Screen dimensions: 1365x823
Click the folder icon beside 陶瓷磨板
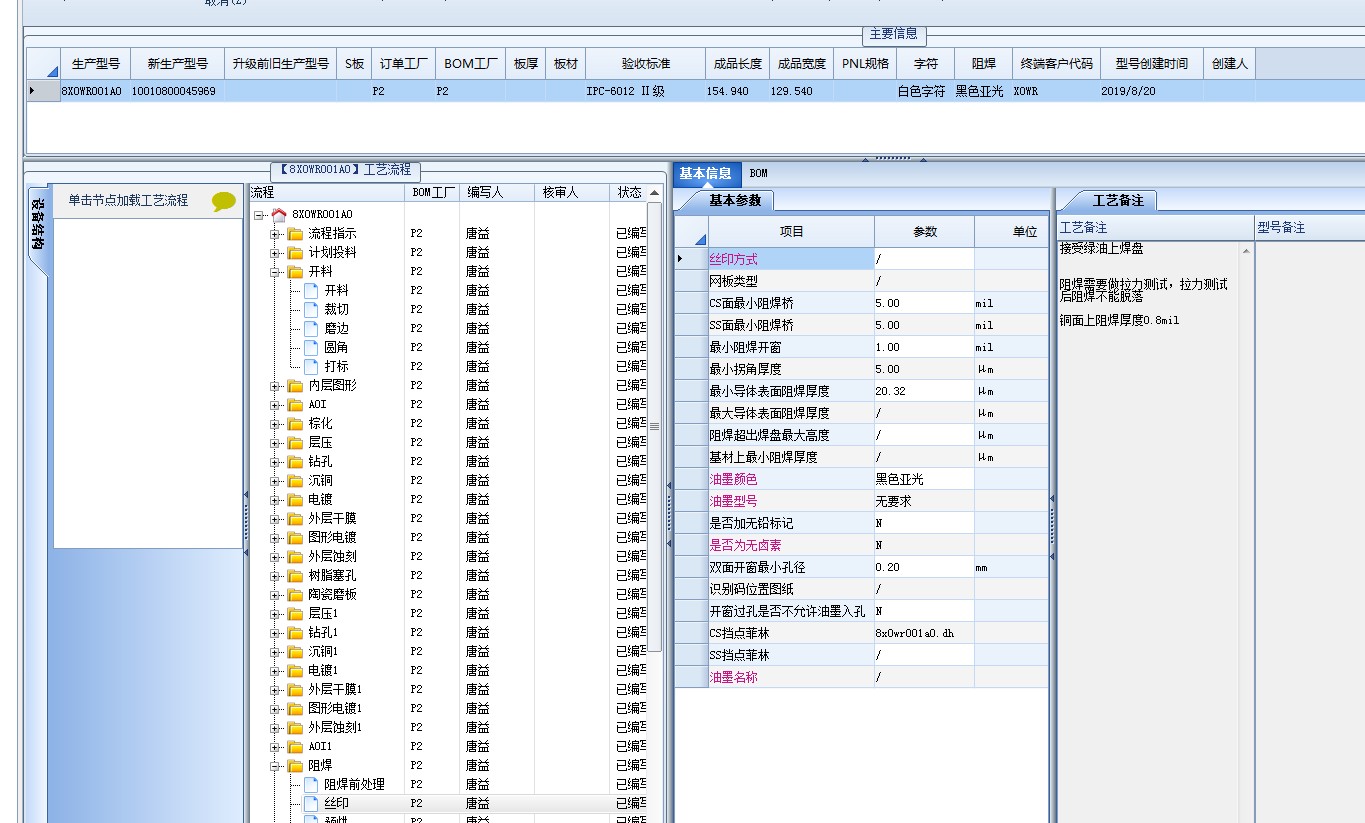pos(295,595)
